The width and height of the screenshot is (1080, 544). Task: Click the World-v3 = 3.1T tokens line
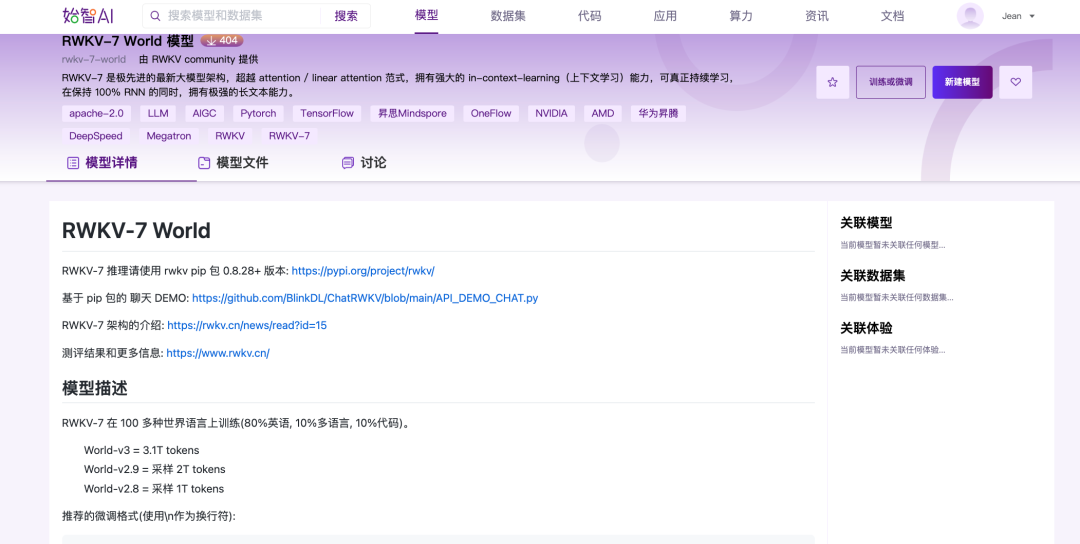click(x=141, y=450)
